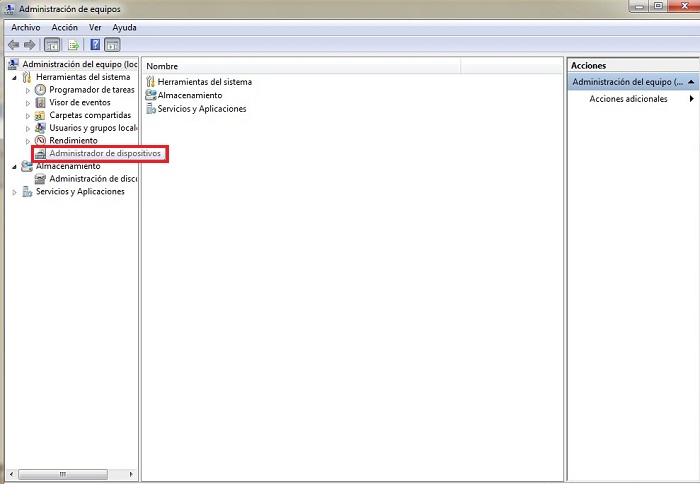The width and height of the screenshot is (700, 484).
Task: Click the Forward arrow toolbar icon
Action: [x=29, y=45]
